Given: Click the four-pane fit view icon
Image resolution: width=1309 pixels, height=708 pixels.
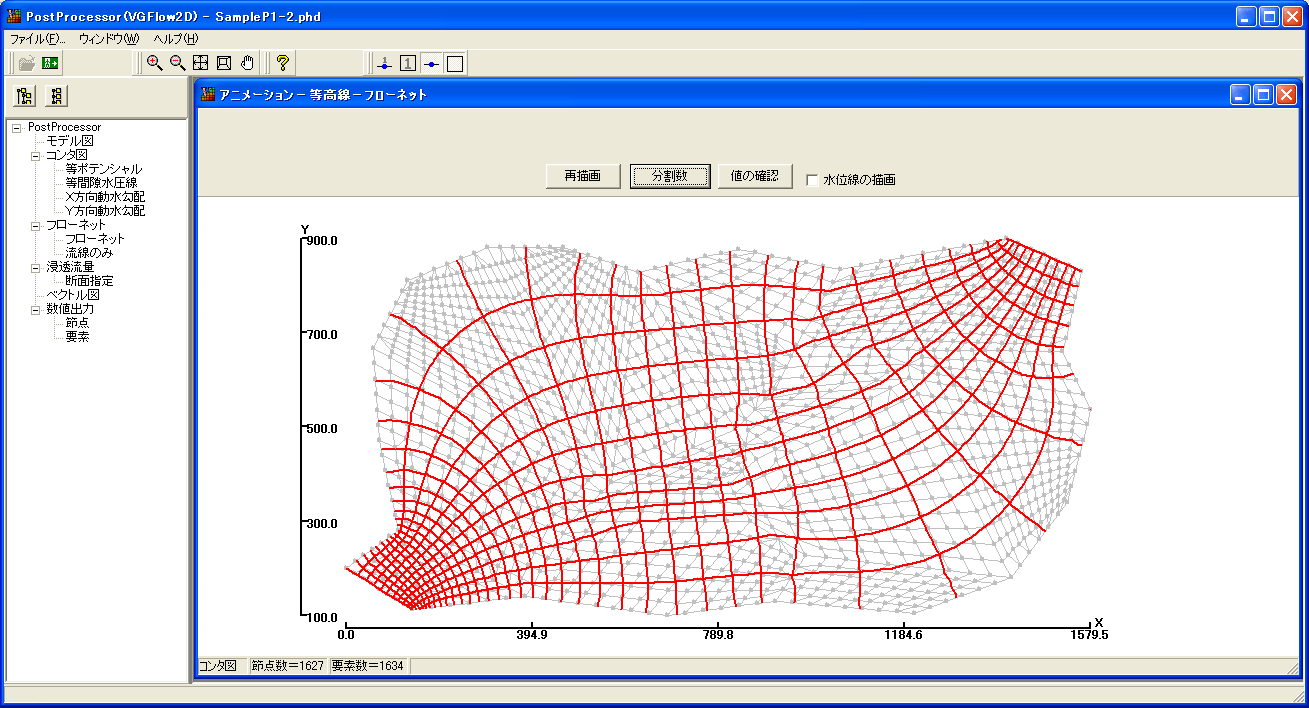Looking at the screenshot, I should coord(200,63).
